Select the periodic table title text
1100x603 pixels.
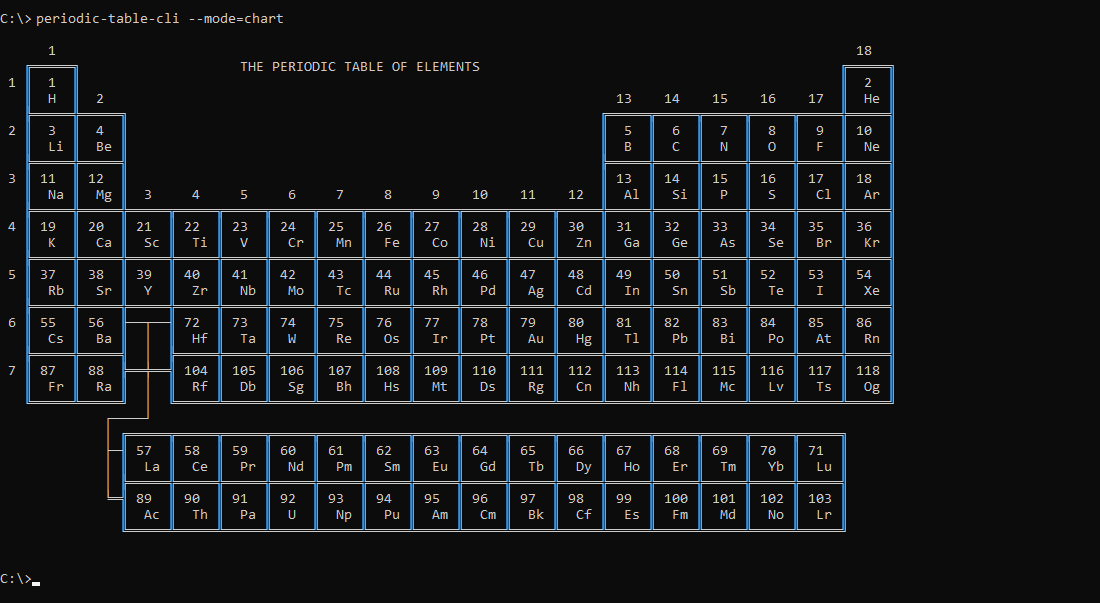coord(358,66)
